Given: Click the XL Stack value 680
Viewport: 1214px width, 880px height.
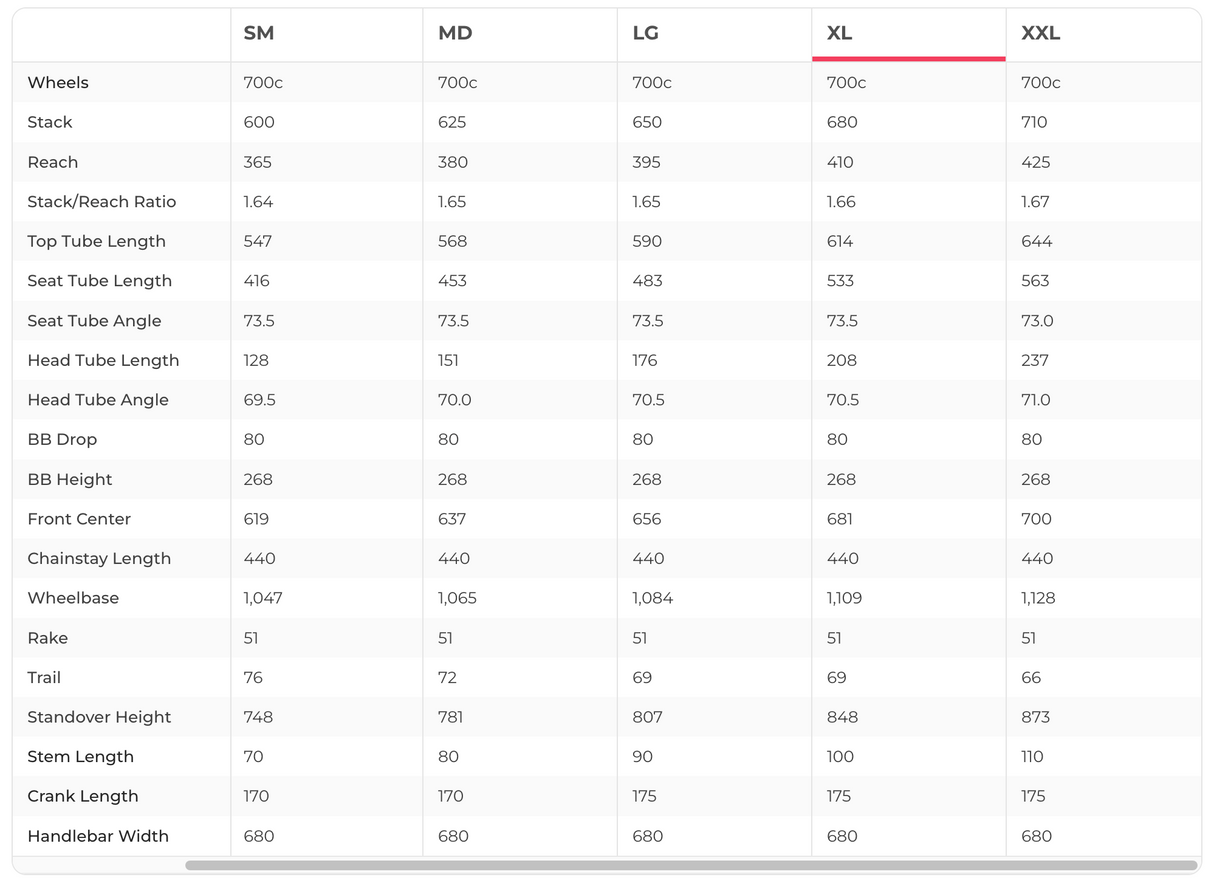Looking at the screenshot, I should coord(842,122).
